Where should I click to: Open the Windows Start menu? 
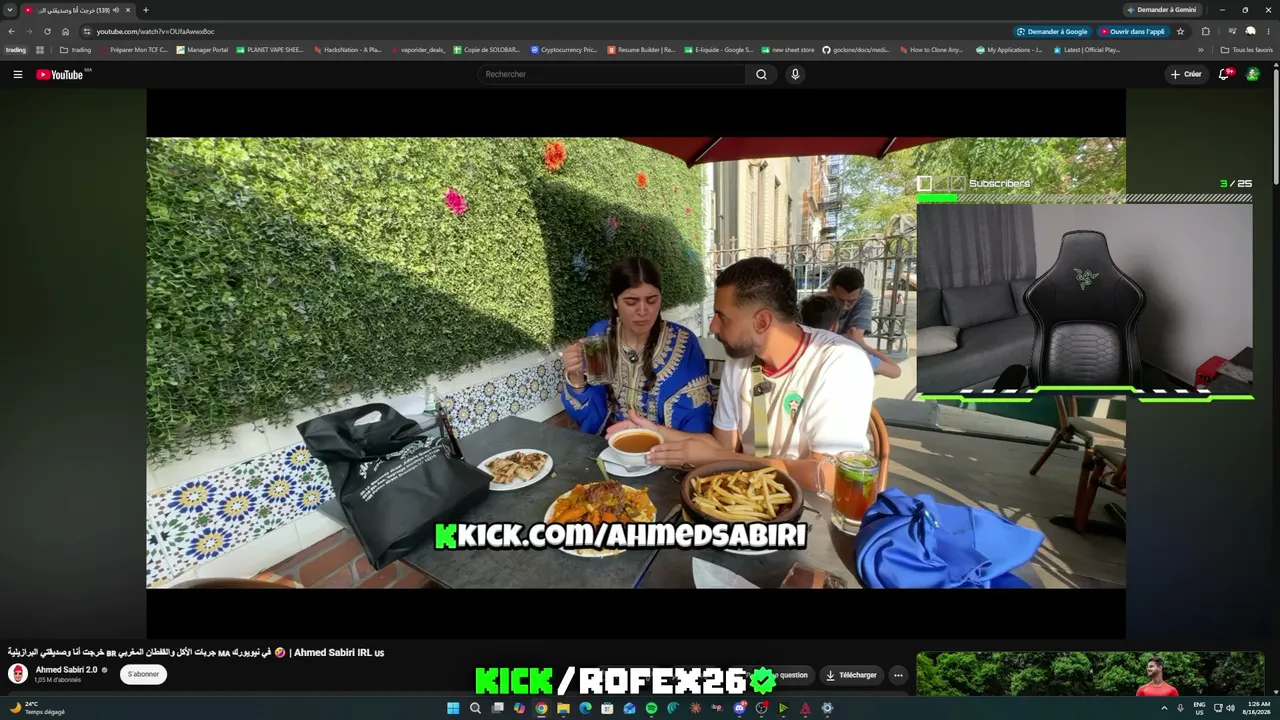pyautogui.click(x=453, y=708)
